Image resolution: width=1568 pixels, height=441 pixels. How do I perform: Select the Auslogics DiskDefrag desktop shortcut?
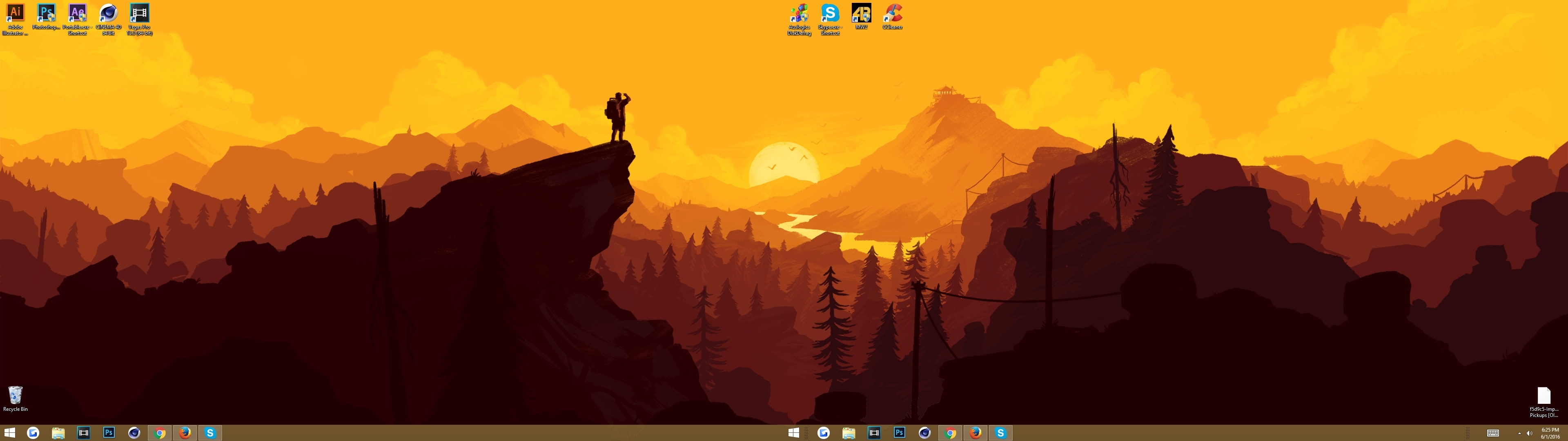pos(799,20)
